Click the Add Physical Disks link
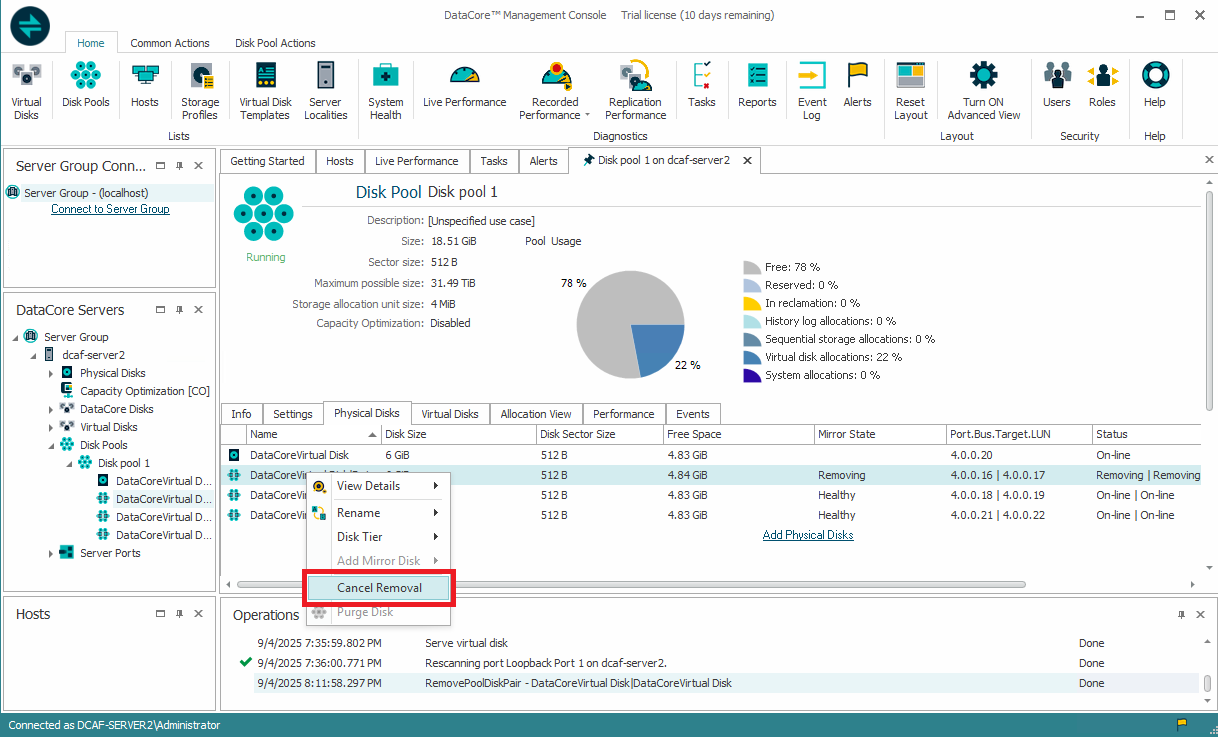This screenshot has width=1218, height=737. (x=808, y=535)
